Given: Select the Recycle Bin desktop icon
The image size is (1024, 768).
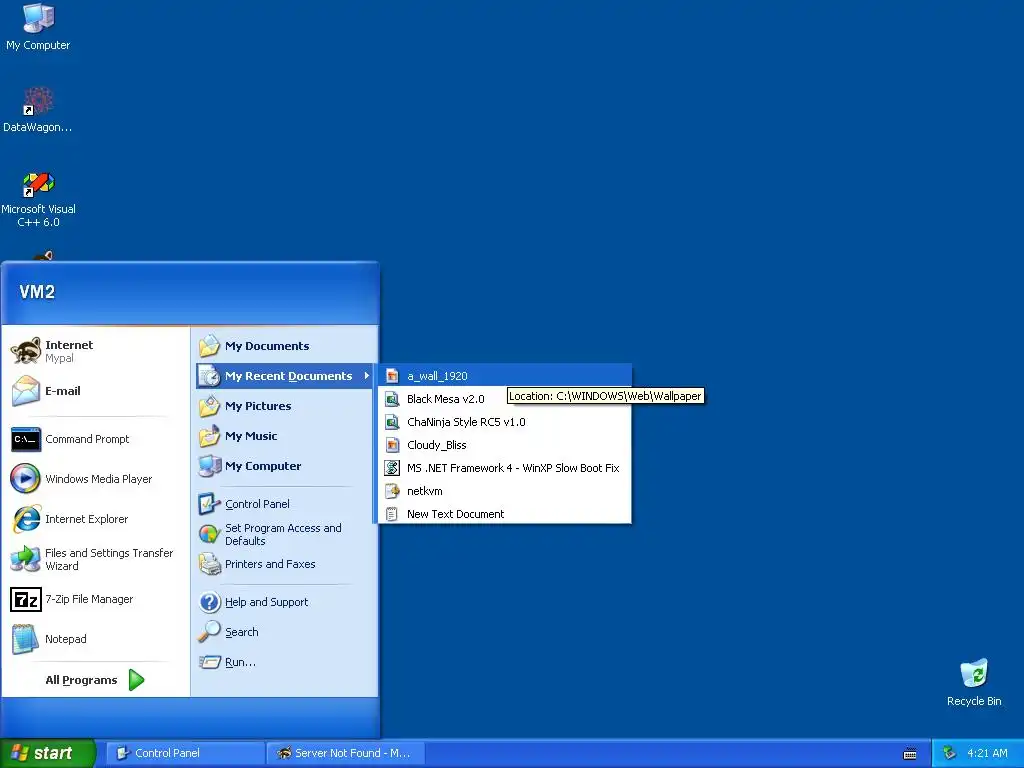Looking at the screenshot, I should click(x=974, y=682).
